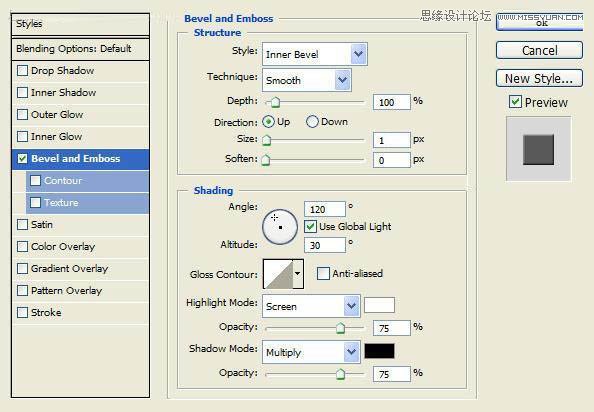
Task: Open the Style dropdown showing Inner Bevel
Action: (x=314, y=54)
